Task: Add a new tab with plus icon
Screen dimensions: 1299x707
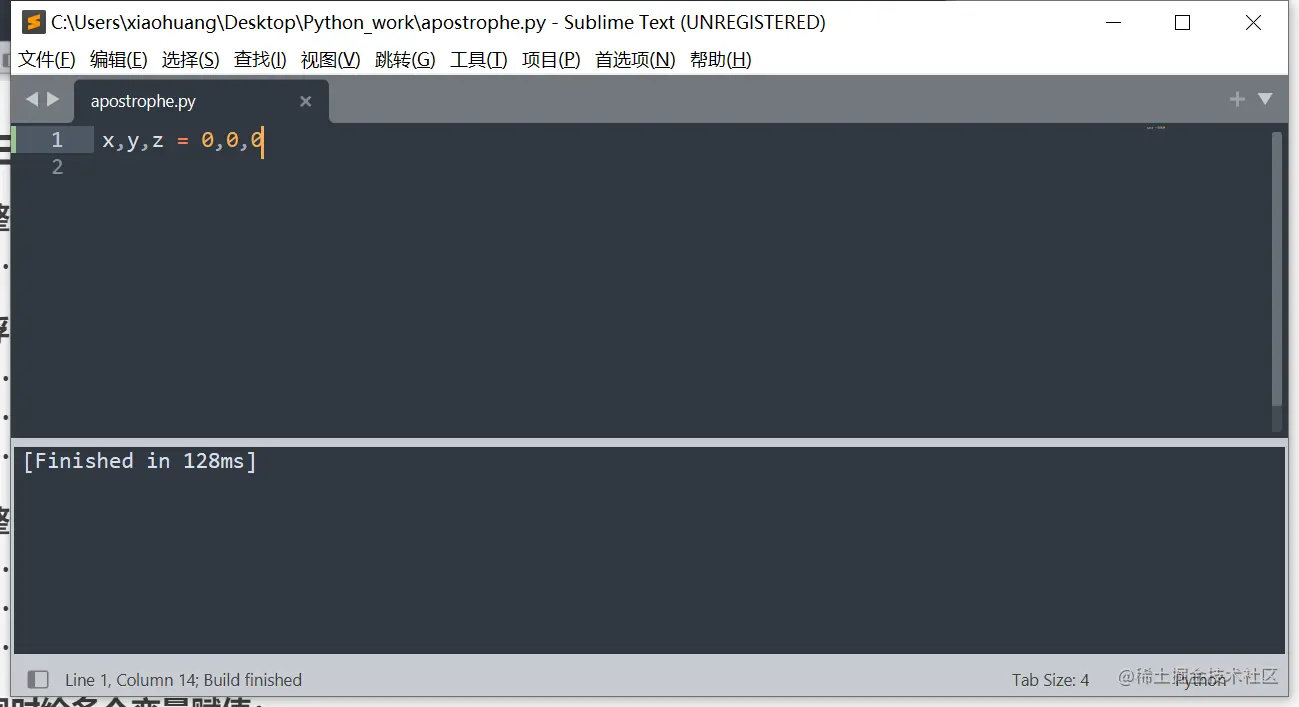Action: click(x=1237, y=99)
